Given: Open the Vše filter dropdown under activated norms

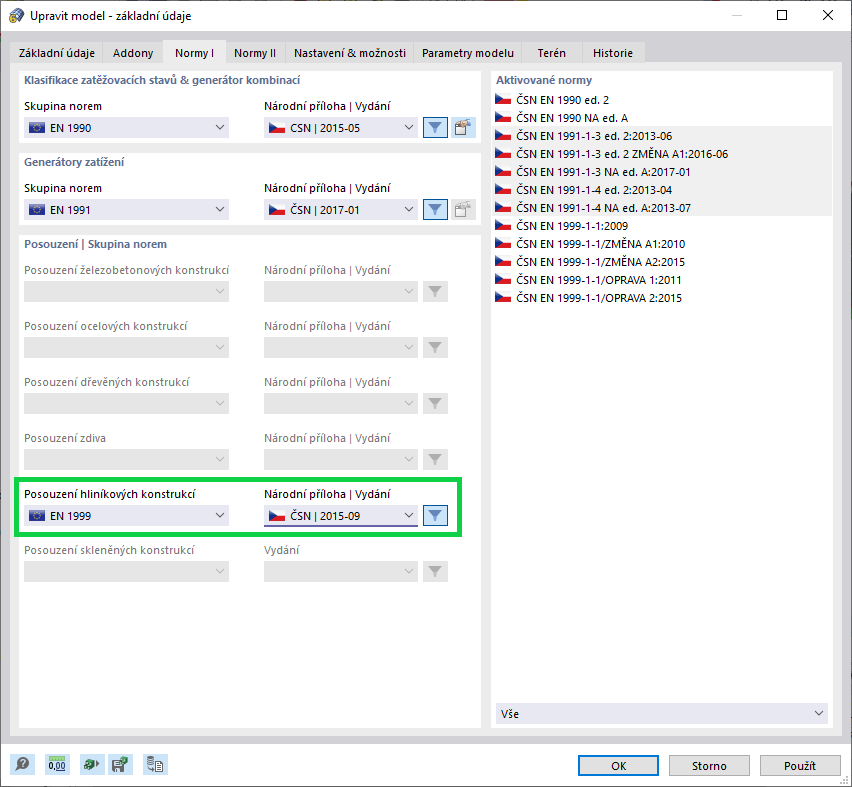Looking at the screenshot, I should pos(661,714).
